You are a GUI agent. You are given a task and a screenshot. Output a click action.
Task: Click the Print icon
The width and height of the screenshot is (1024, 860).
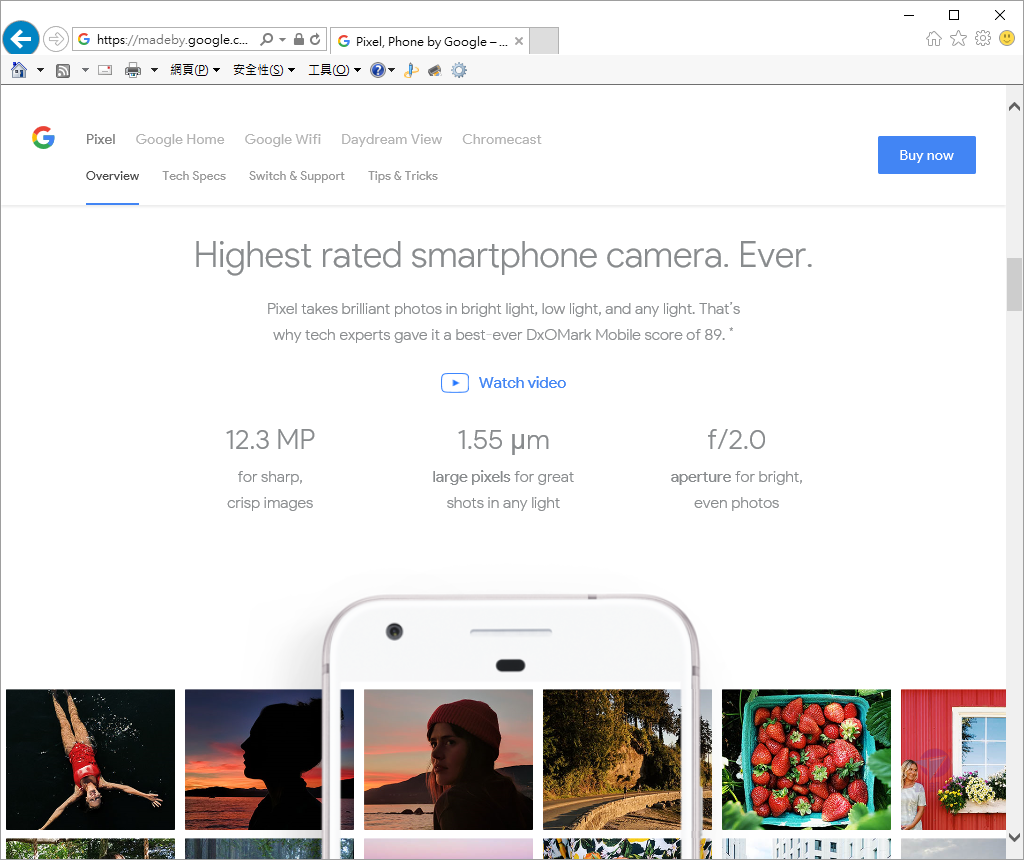click(x=133, y=70)
